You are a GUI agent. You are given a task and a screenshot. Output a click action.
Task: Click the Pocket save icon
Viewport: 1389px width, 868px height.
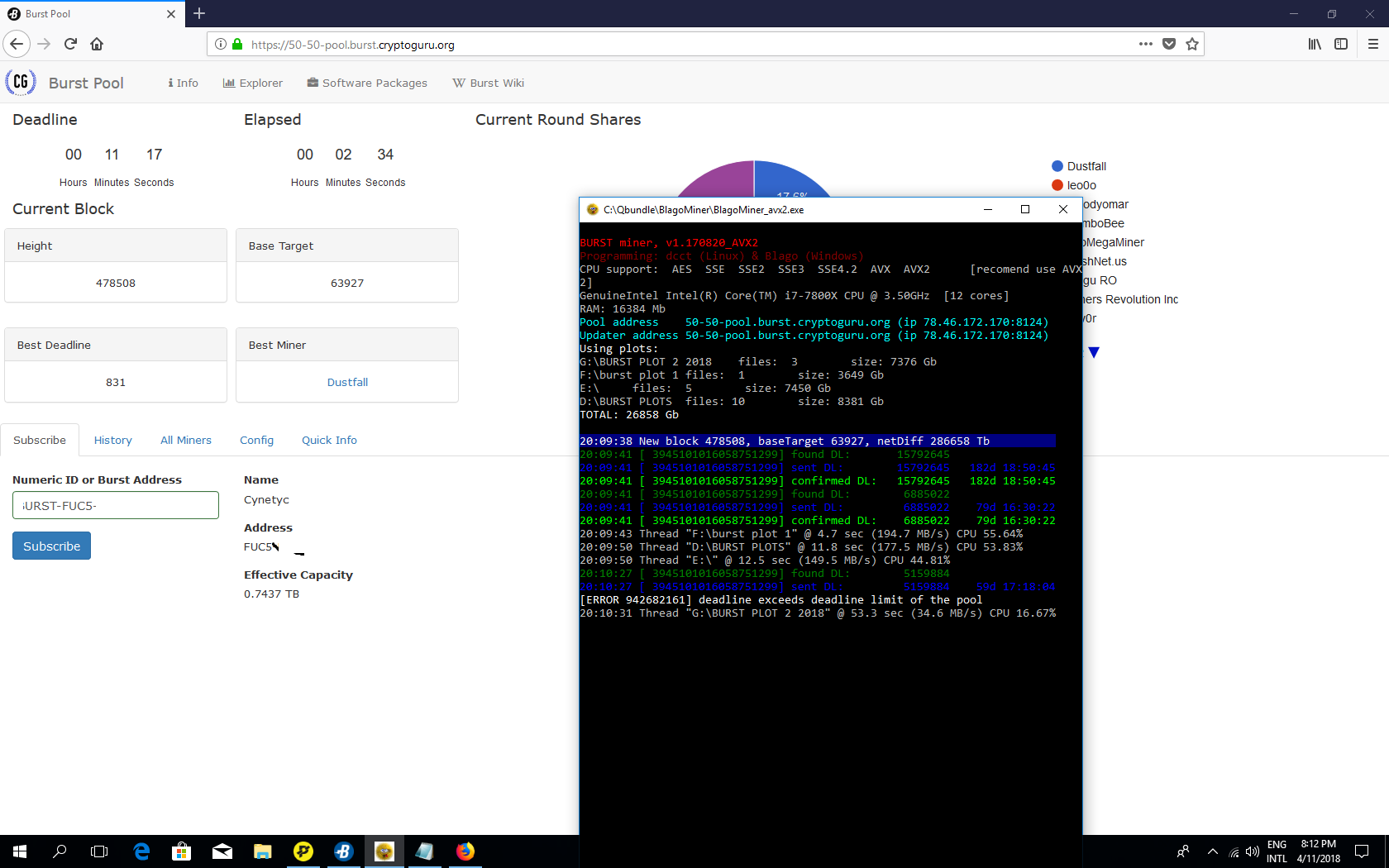point(1169,44)
